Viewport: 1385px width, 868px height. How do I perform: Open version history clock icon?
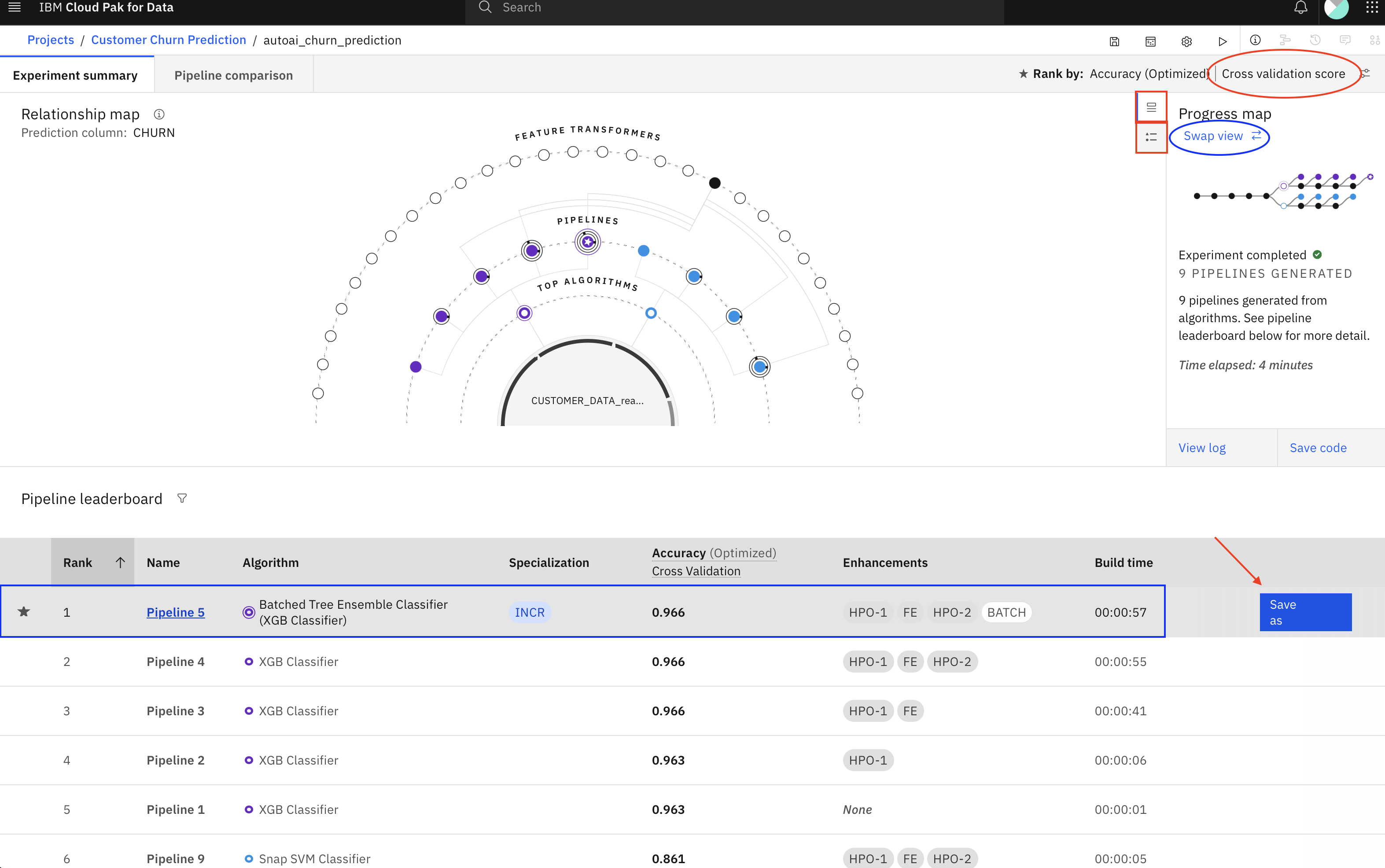[1315, 40]
